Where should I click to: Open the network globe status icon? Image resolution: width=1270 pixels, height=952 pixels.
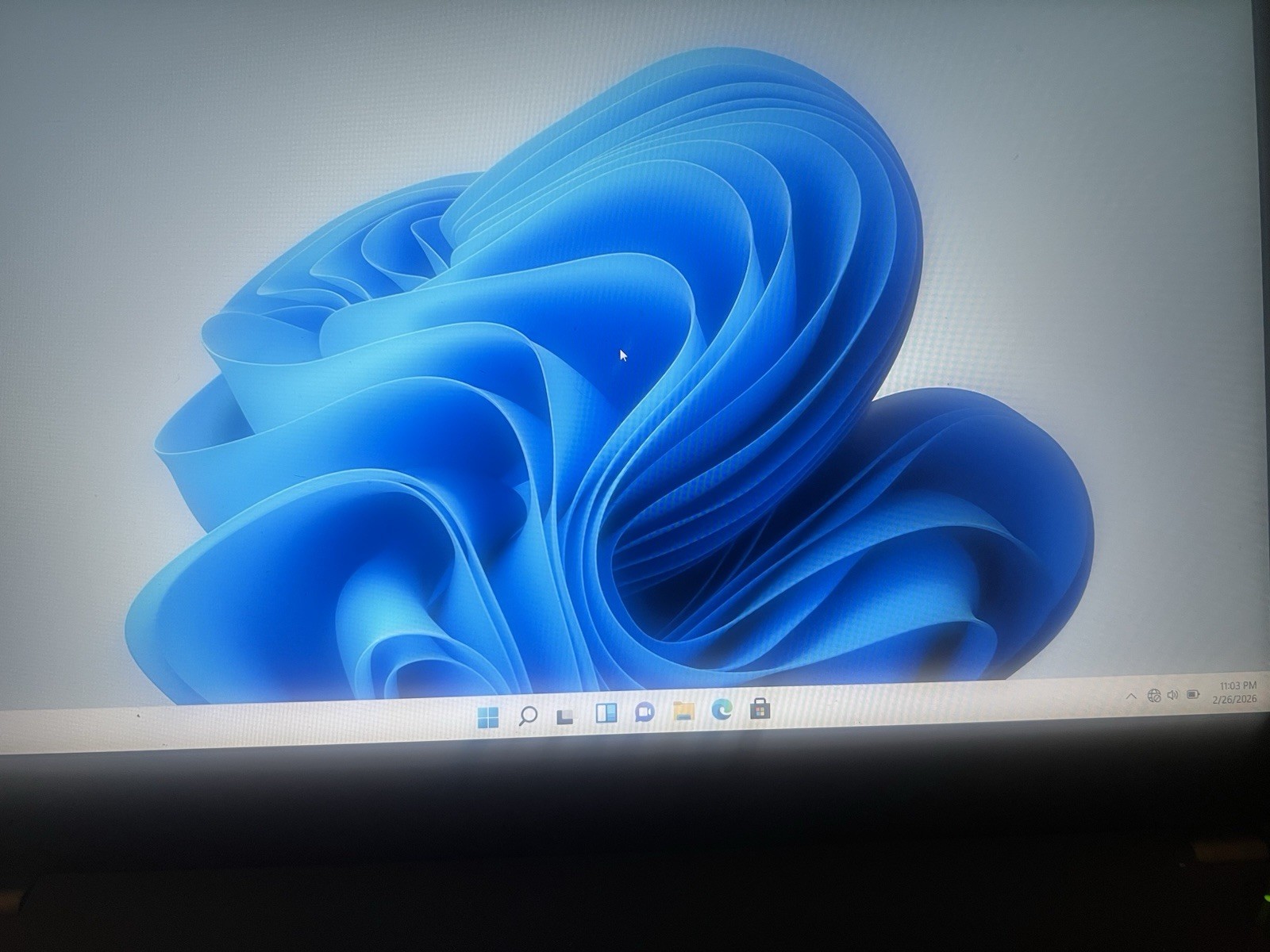pyautogui.click(x=1154, y=696)
